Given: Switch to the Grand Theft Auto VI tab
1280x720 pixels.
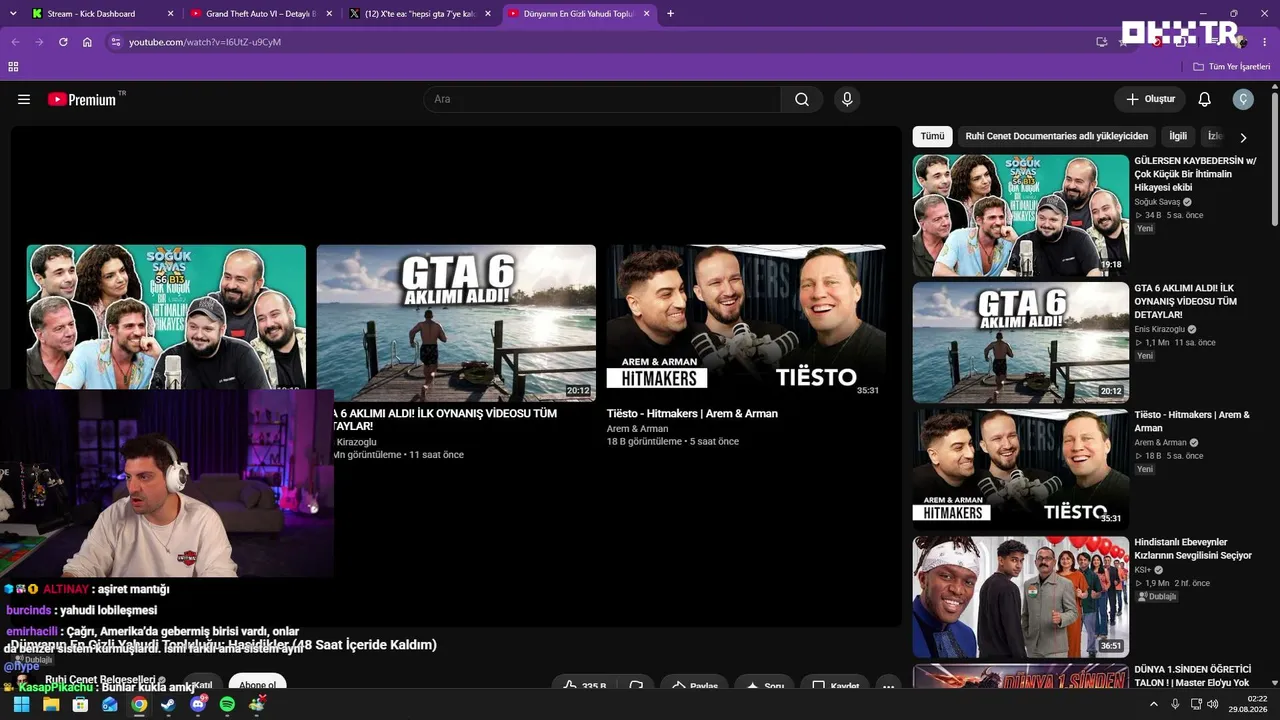Looking at the screenshot, I should [x=260, y=14].
